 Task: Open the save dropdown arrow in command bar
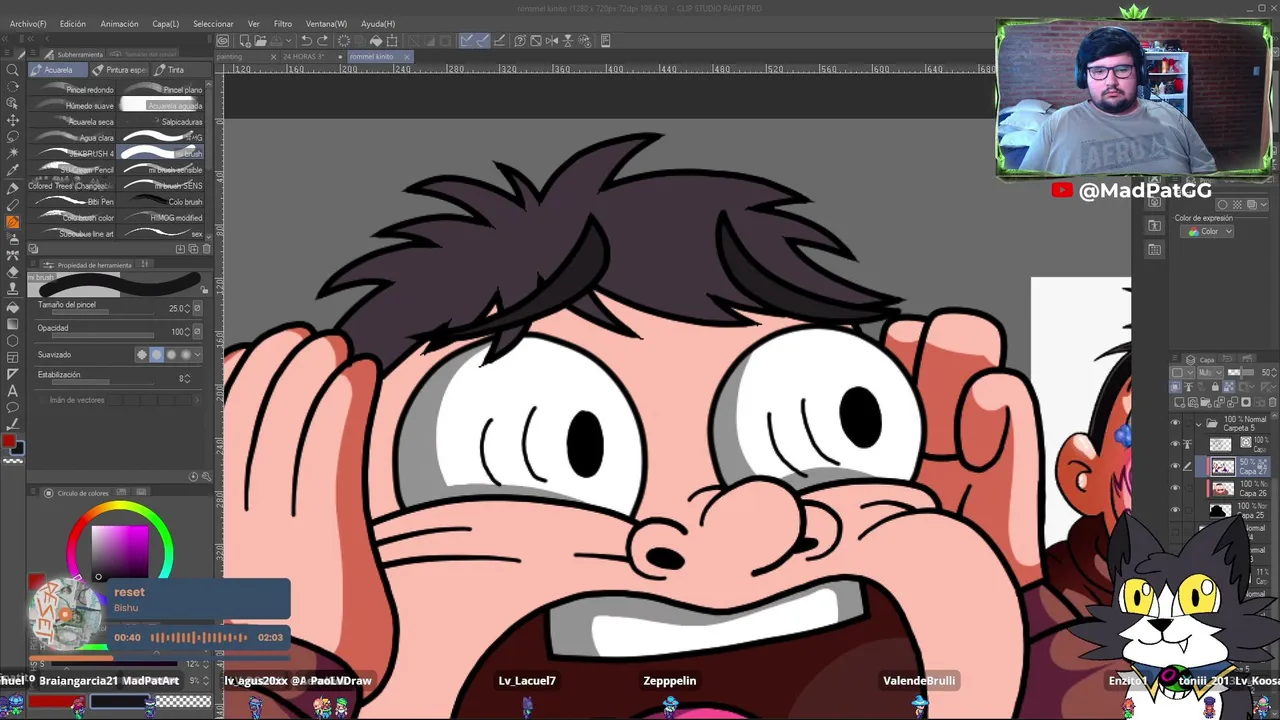[x=289, y=41]
